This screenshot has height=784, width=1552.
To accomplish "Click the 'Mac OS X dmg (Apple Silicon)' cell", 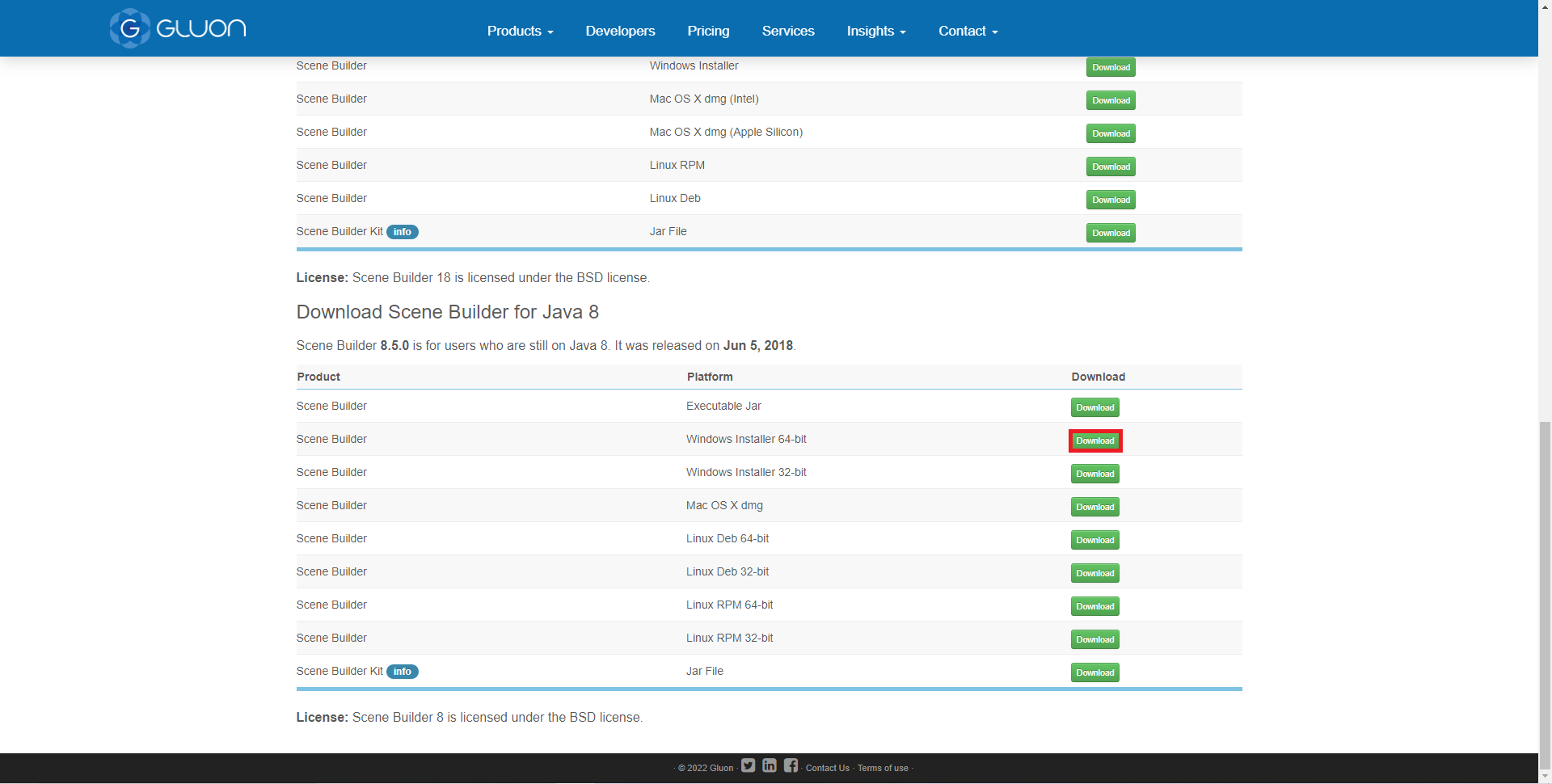I will coord(726,132).
